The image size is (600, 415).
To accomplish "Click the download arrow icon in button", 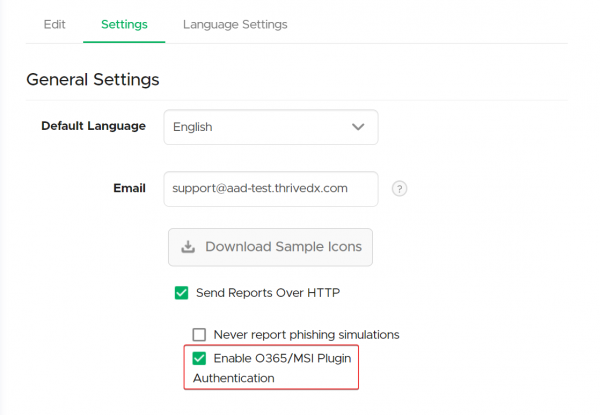I will click(188, 247).
